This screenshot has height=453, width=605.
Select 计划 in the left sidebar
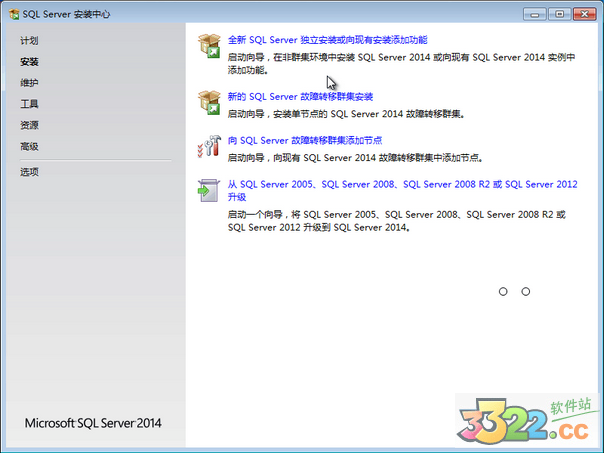pos(29,41)
